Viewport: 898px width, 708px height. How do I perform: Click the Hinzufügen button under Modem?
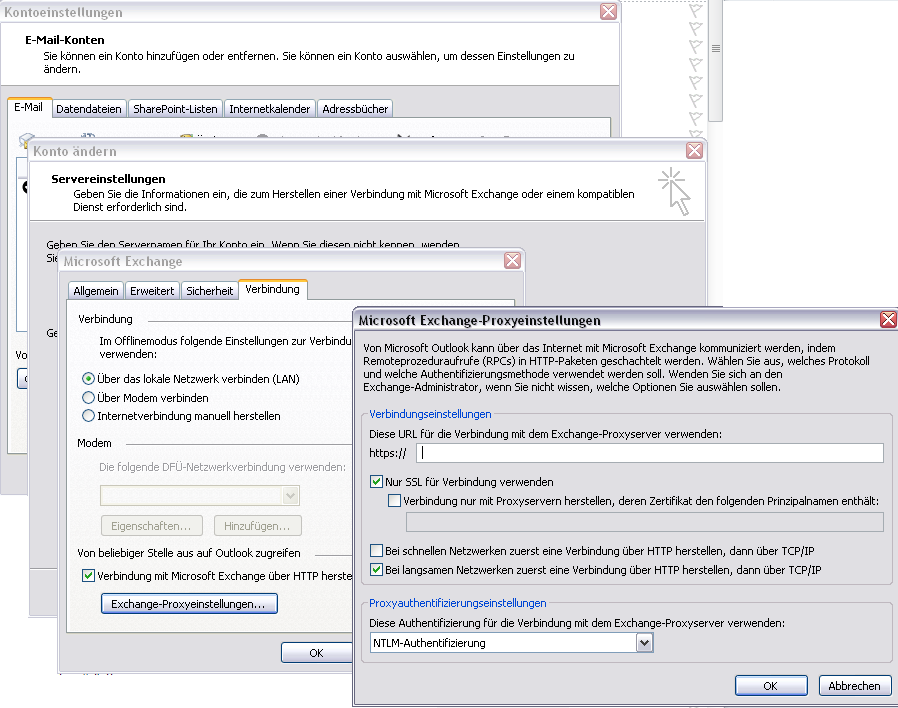[257, 526]
